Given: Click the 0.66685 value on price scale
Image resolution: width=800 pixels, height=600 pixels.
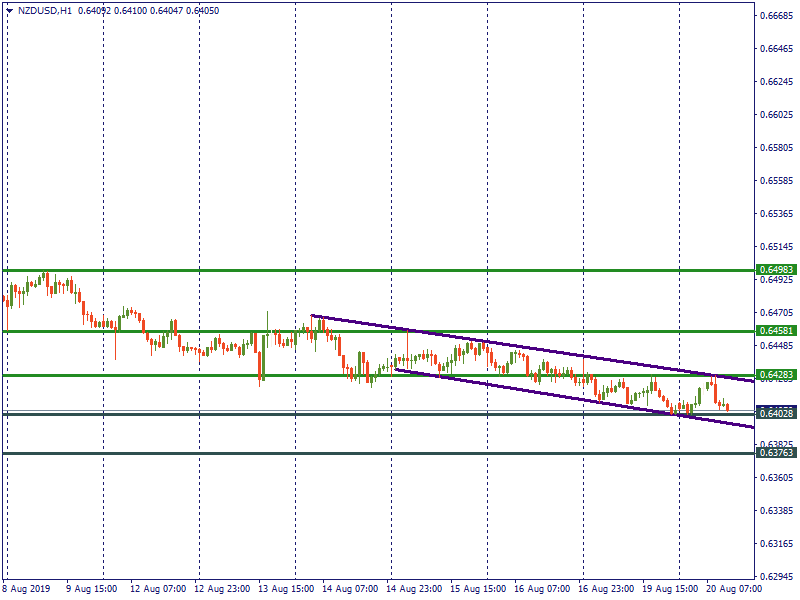Looking at the screenshot, I should pos(776,16).
